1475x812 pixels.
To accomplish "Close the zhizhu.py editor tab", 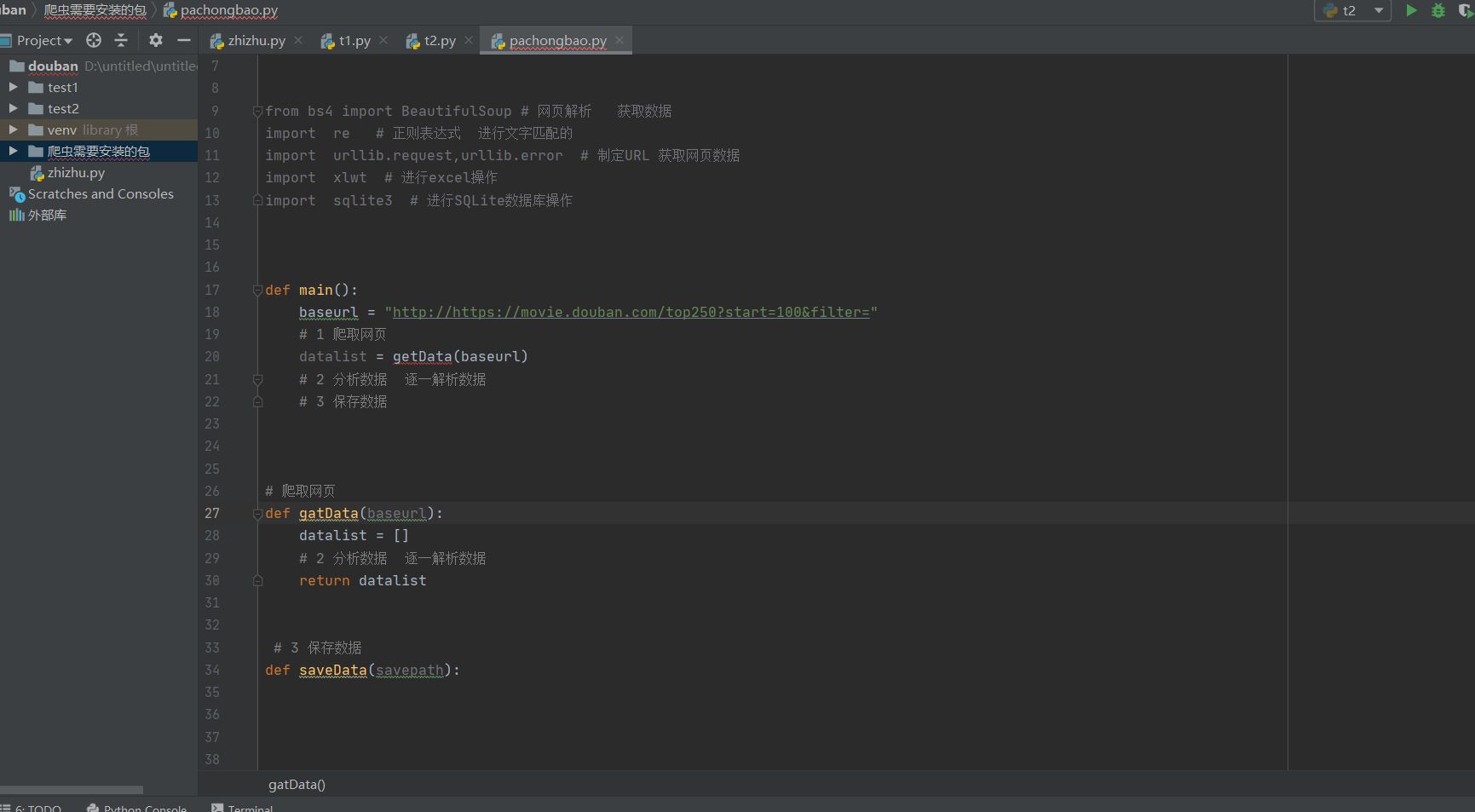I will click(x=298, y=40).
